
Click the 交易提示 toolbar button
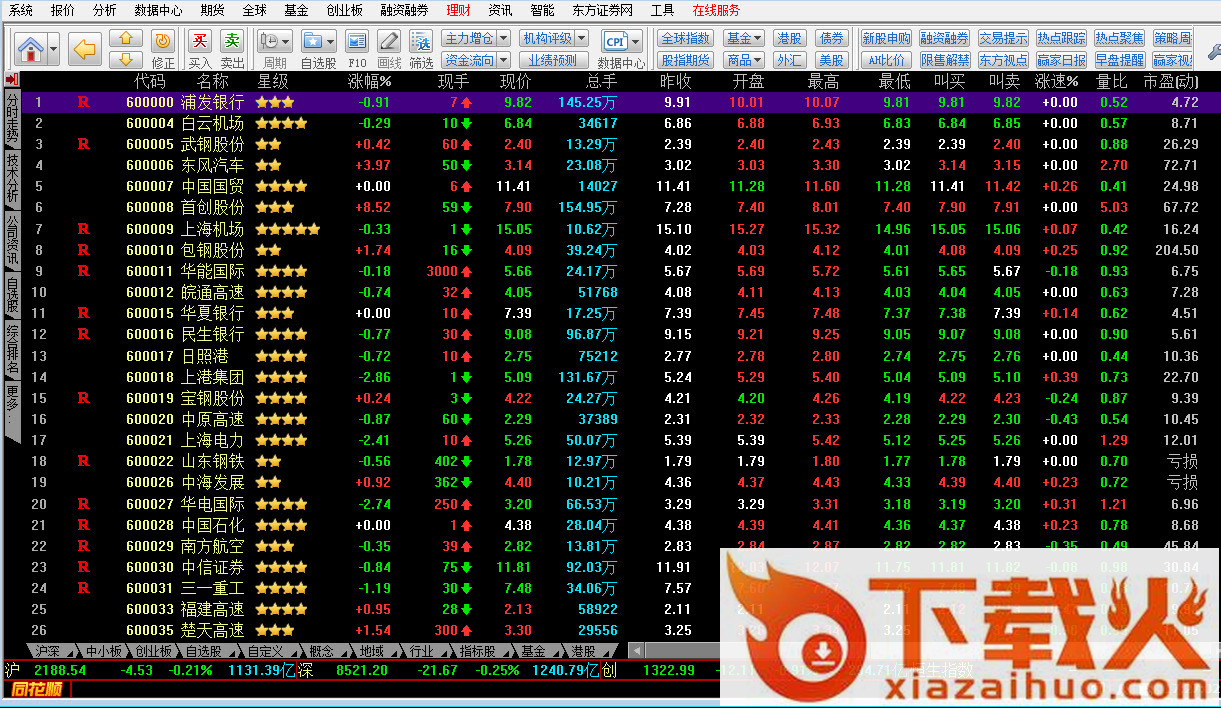pos(1003,38)
